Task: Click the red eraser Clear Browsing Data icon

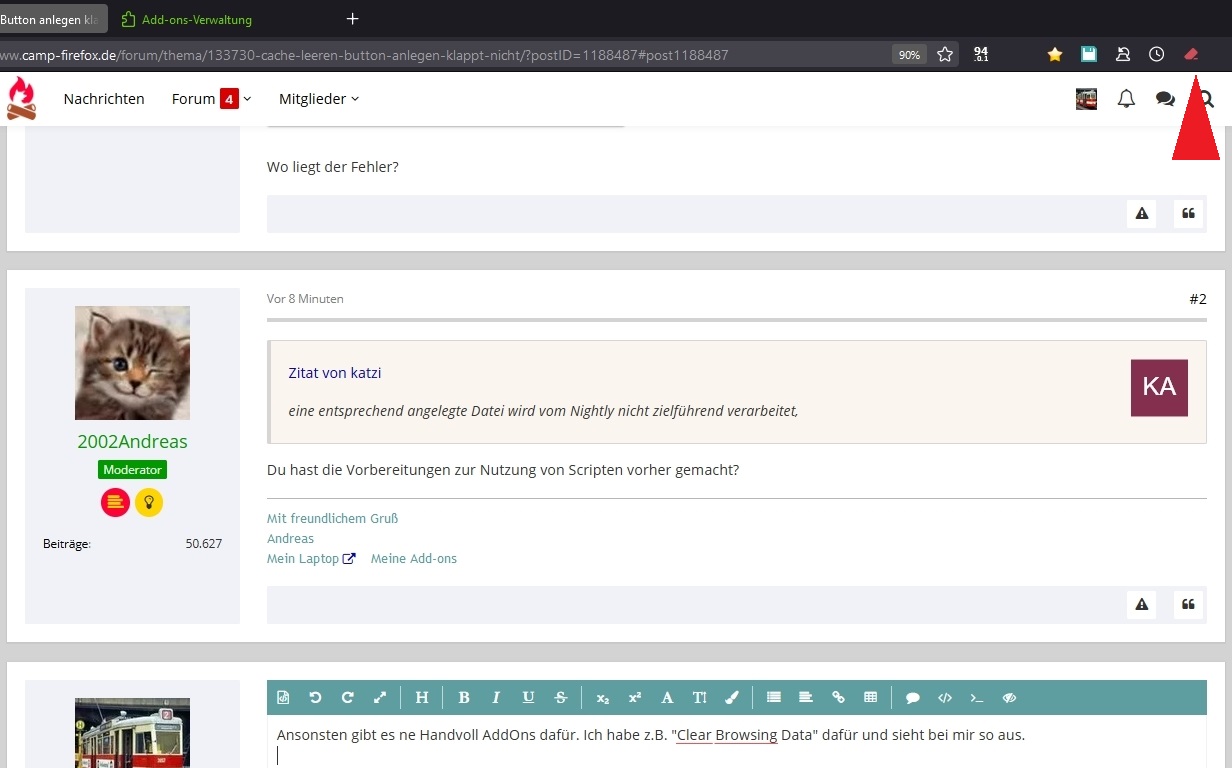Action: click(x=1190, y=55)
